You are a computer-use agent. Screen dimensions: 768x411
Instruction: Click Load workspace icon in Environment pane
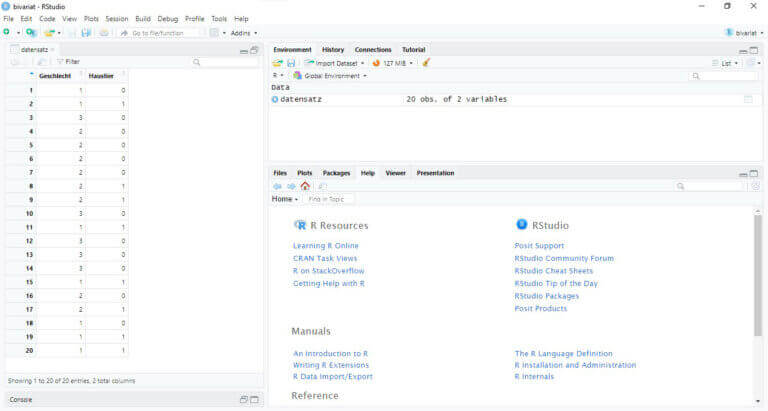click(x=278, y=63)
